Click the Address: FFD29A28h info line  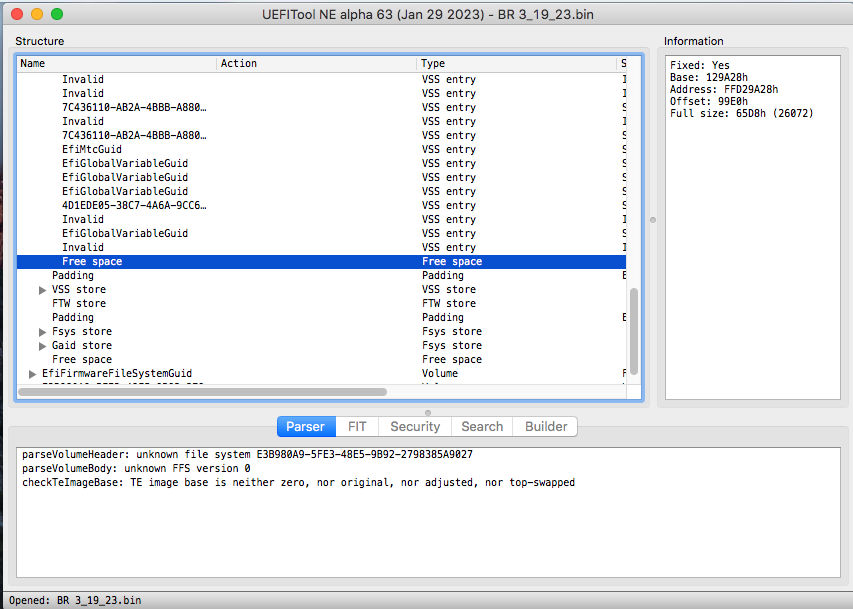pos(724,90)
